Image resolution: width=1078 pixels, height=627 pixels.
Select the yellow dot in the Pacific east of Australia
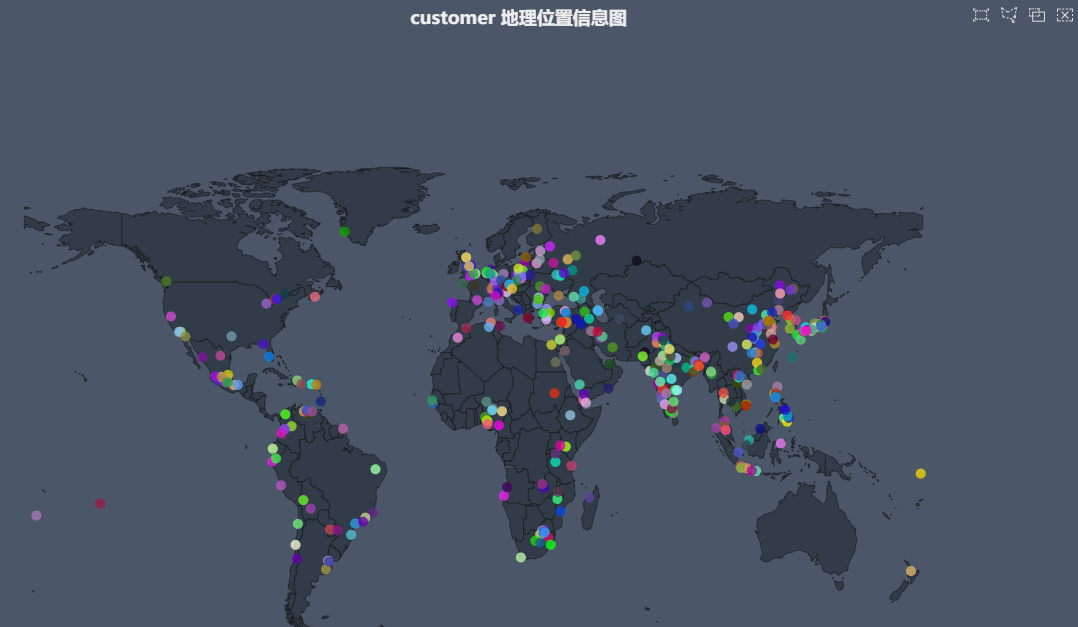(x=921, y=474)
